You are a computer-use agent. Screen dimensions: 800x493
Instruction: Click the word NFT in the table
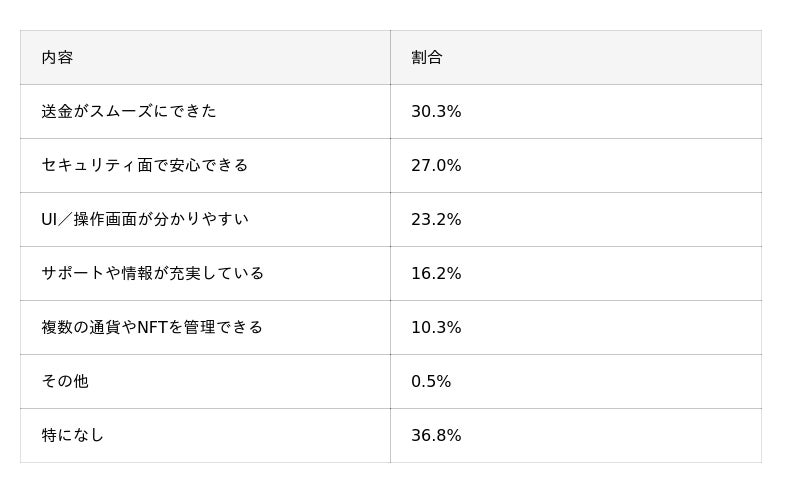point(151,328)
